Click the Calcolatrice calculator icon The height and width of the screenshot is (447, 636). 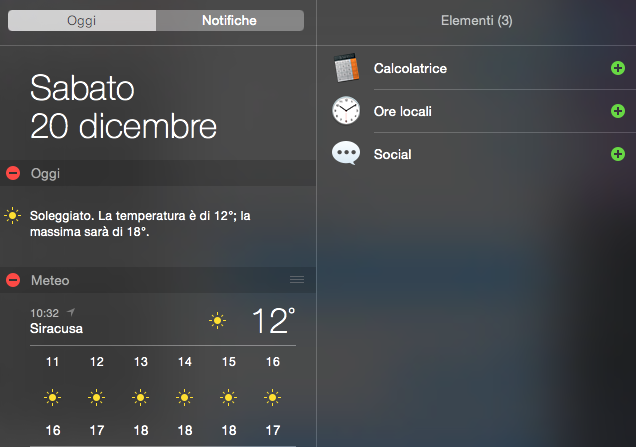[x=346, y=68]
